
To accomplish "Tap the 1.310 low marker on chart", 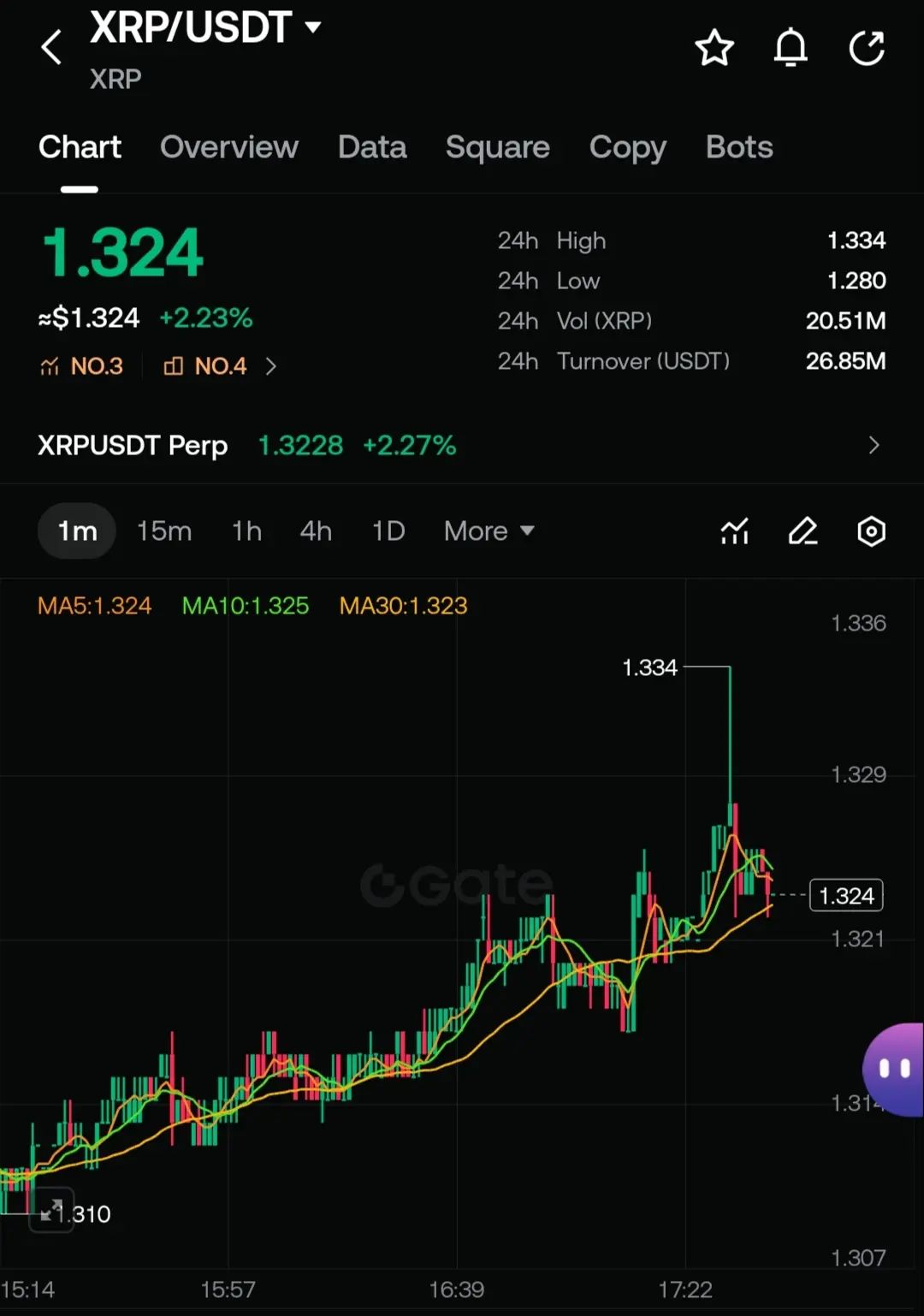I will click(86, 1214).
